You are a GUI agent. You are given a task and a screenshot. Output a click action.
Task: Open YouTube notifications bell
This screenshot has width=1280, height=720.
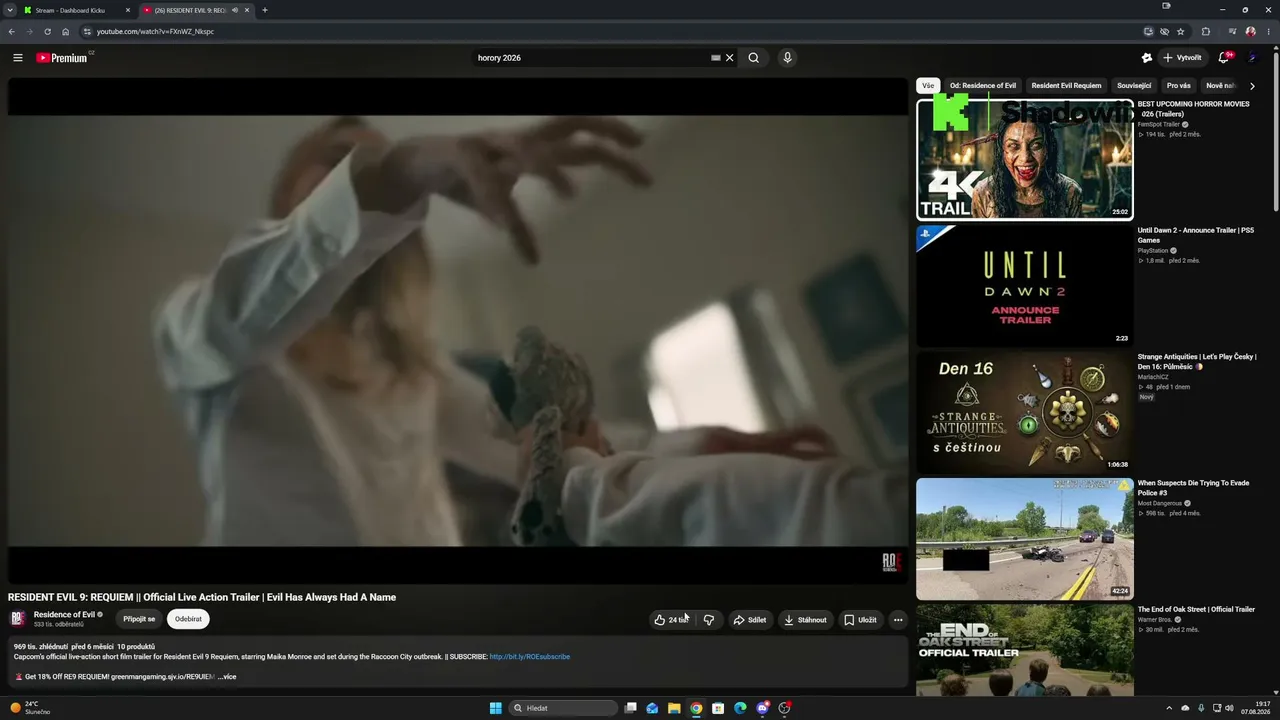1223,58
